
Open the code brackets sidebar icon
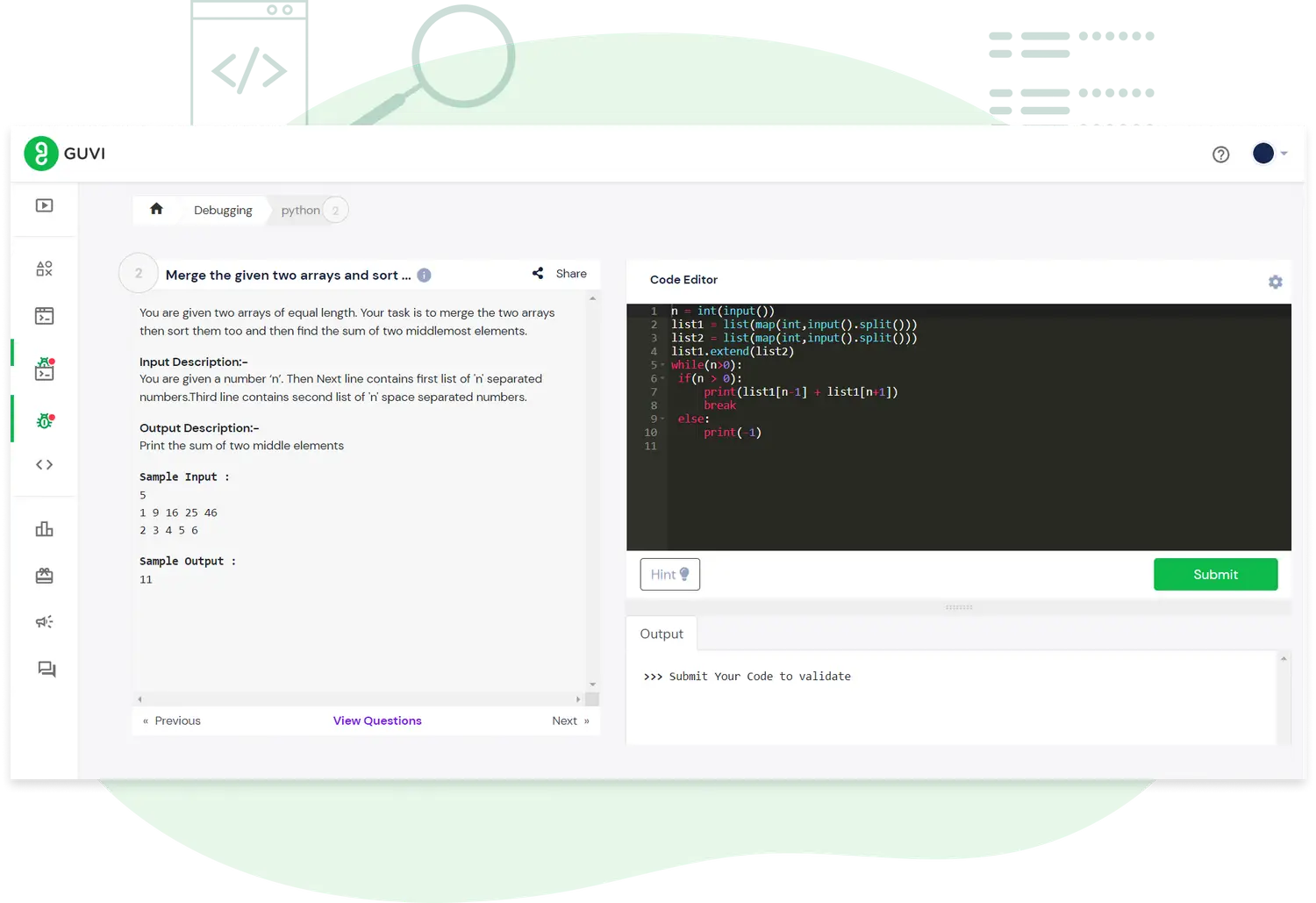44,464
